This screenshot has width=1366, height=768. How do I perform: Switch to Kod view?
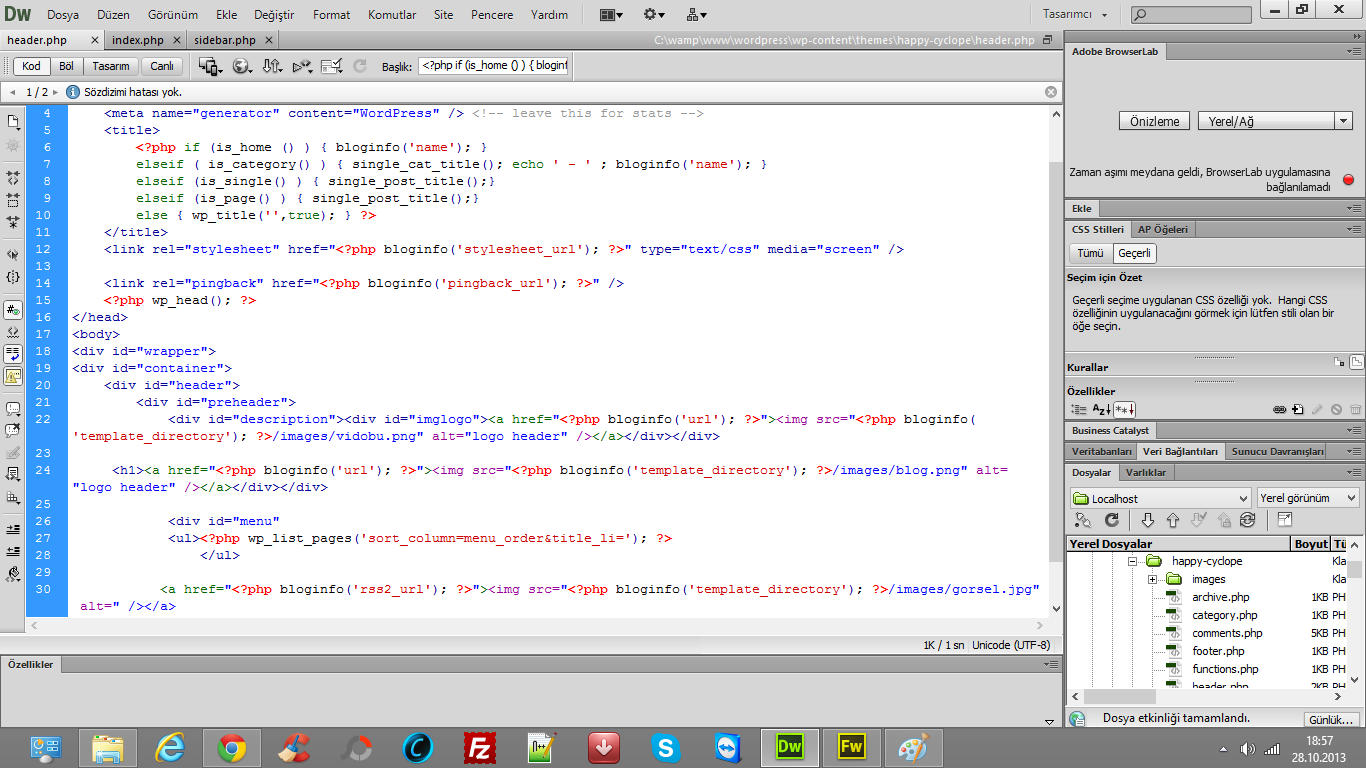coord(32,66)
